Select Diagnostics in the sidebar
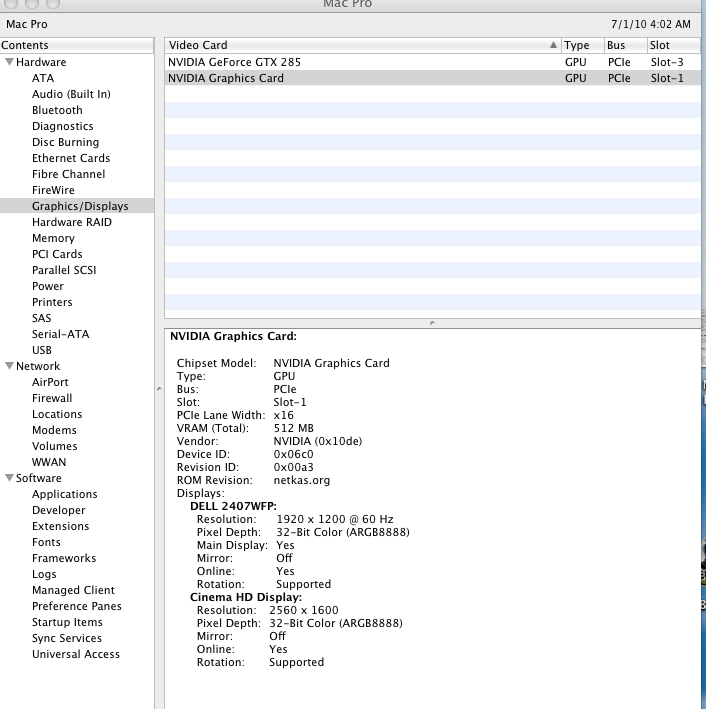Screen dimensions: 706x709 (x=62, y=126)
